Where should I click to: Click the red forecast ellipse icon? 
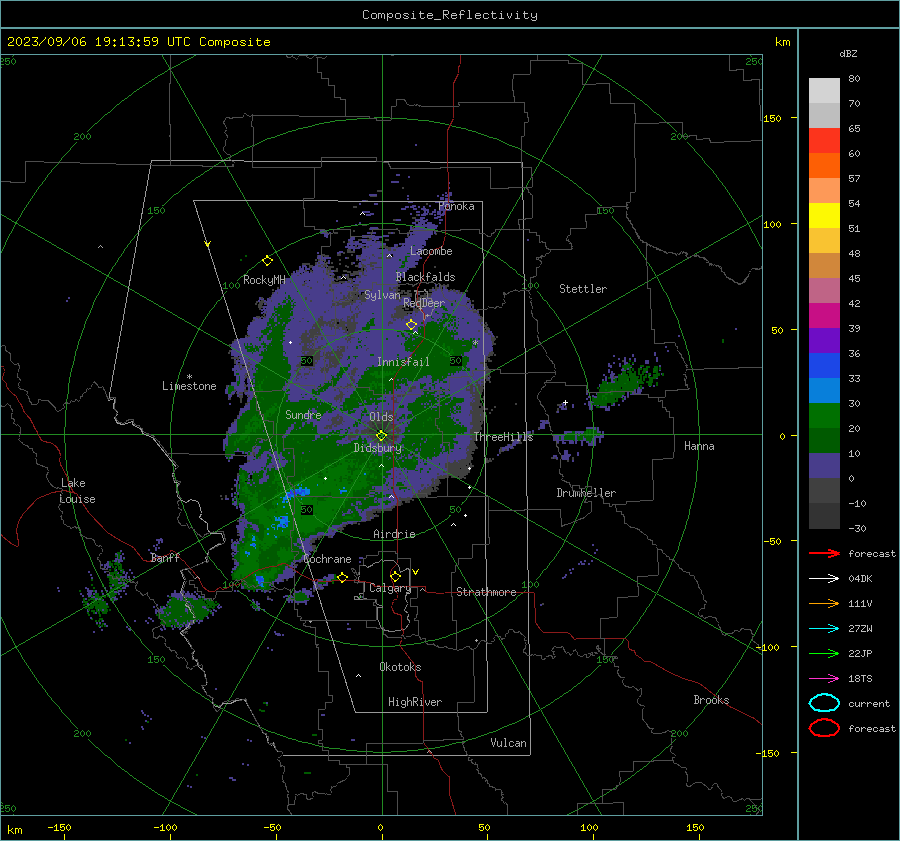click(824, 728)
